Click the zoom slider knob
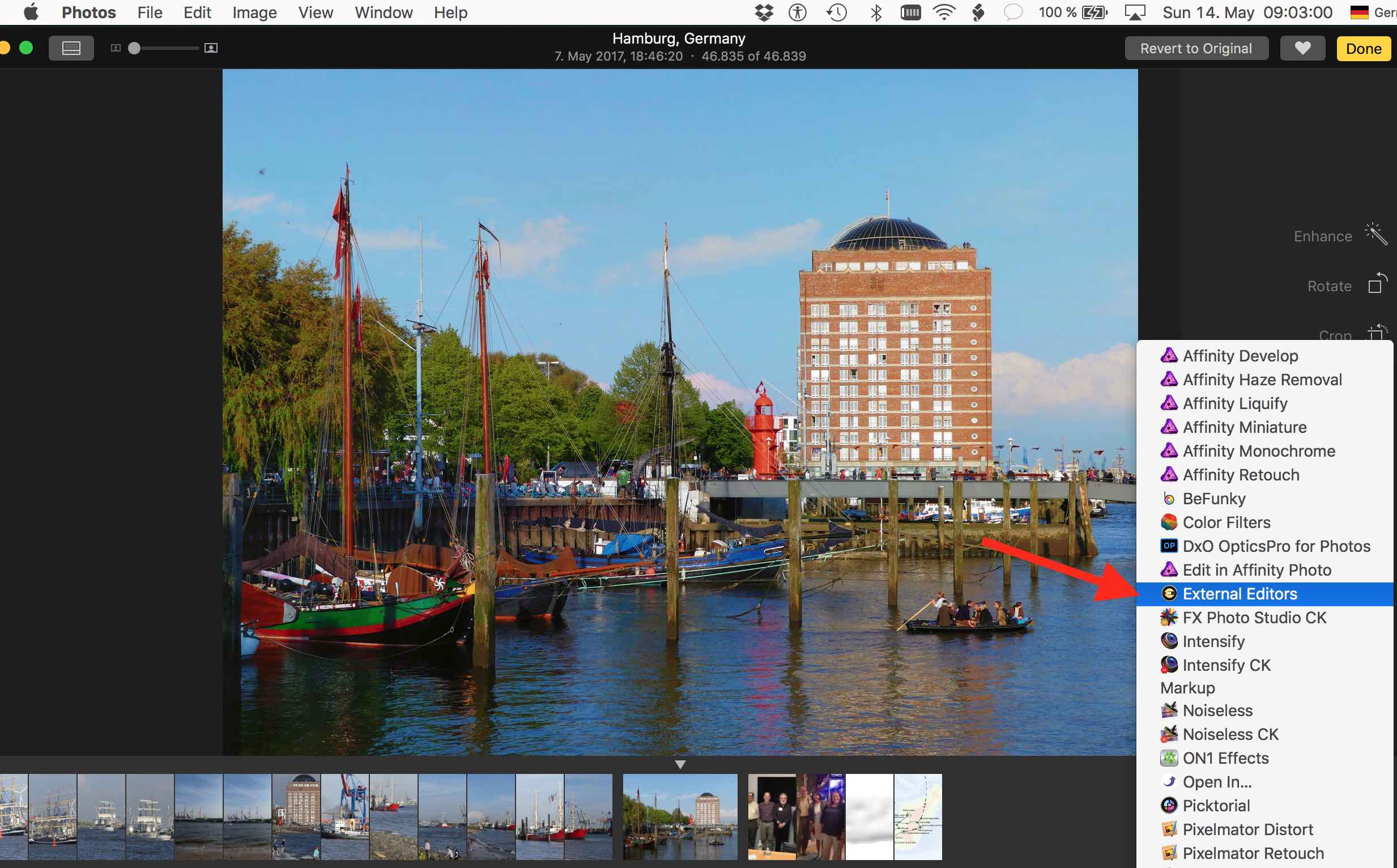Viewport: 1397px width, 868px height. tap(134, 48)
